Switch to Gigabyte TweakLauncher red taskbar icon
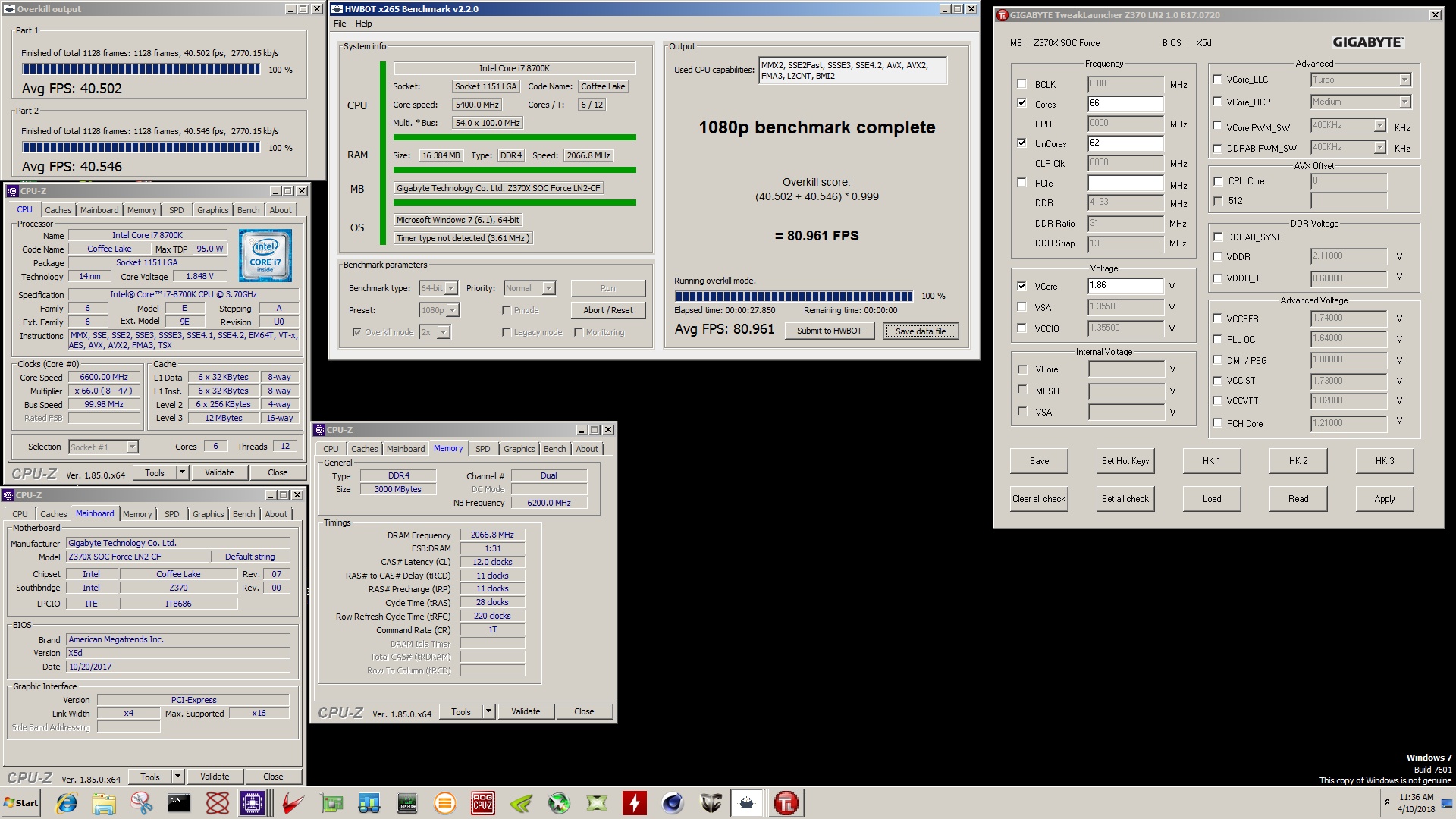1456x819 pixels. coord(786,803)
